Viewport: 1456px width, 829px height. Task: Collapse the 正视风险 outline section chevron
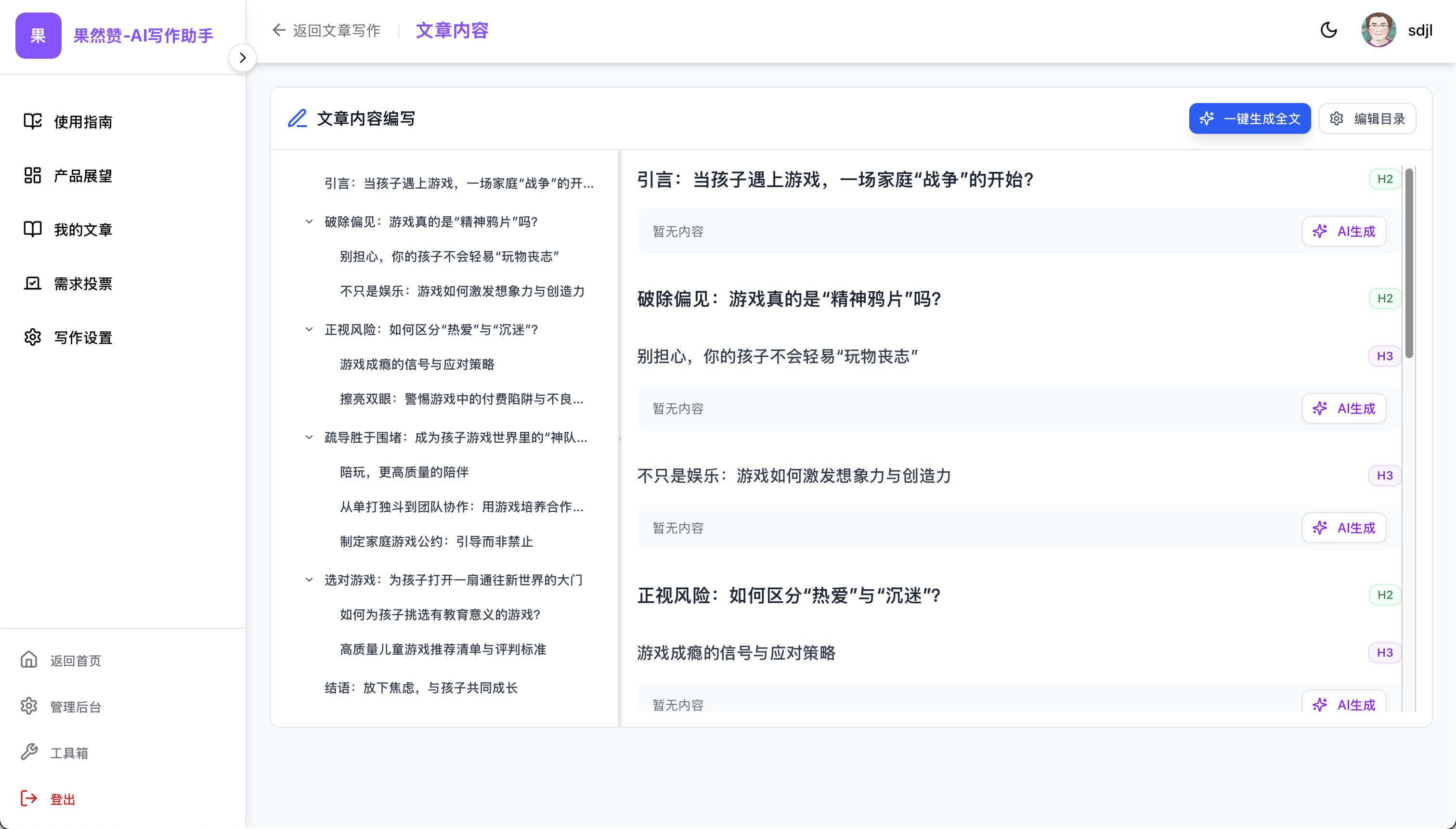309,330
